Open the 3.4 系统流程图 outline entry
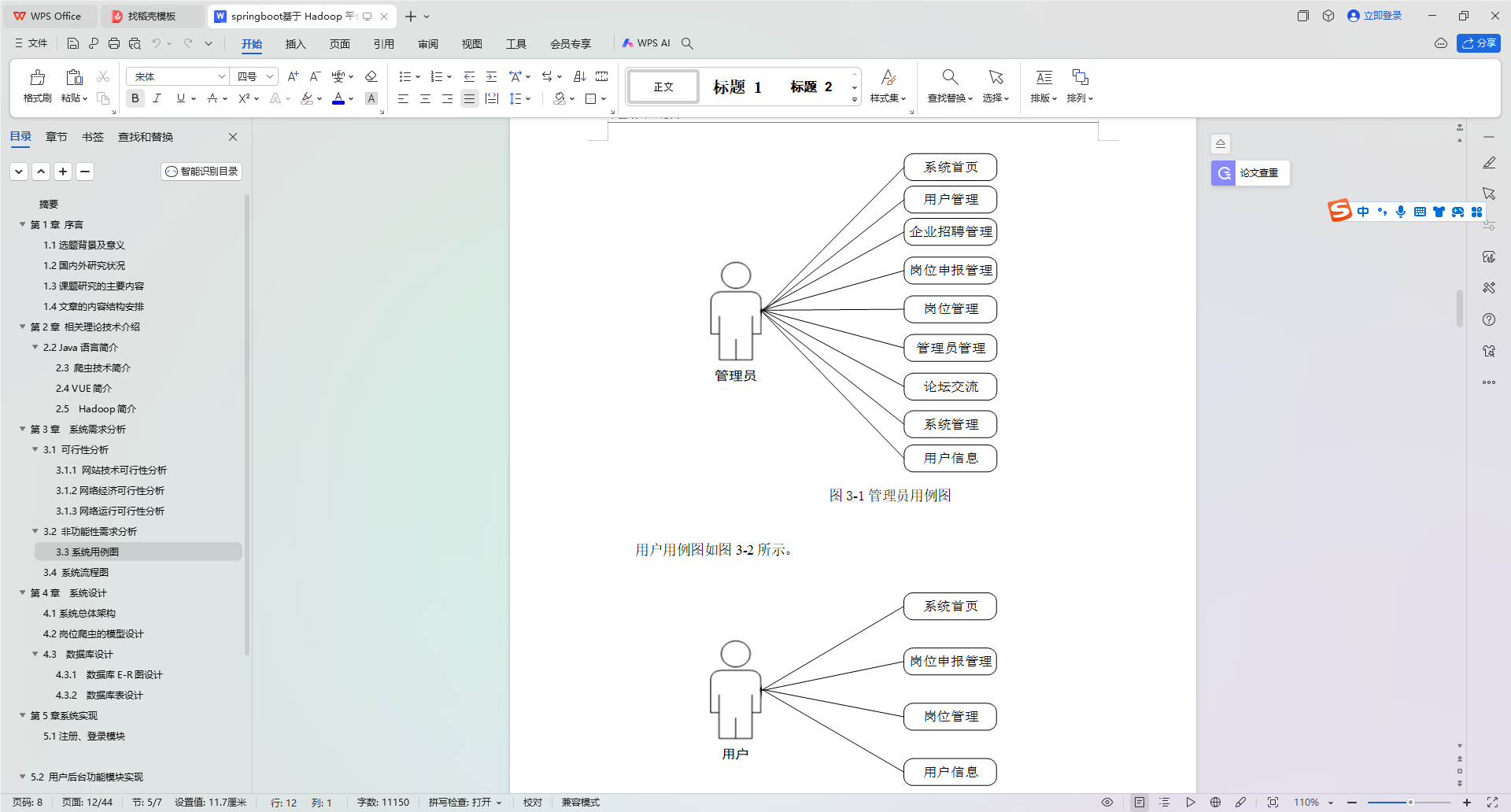 pos(76,572)
